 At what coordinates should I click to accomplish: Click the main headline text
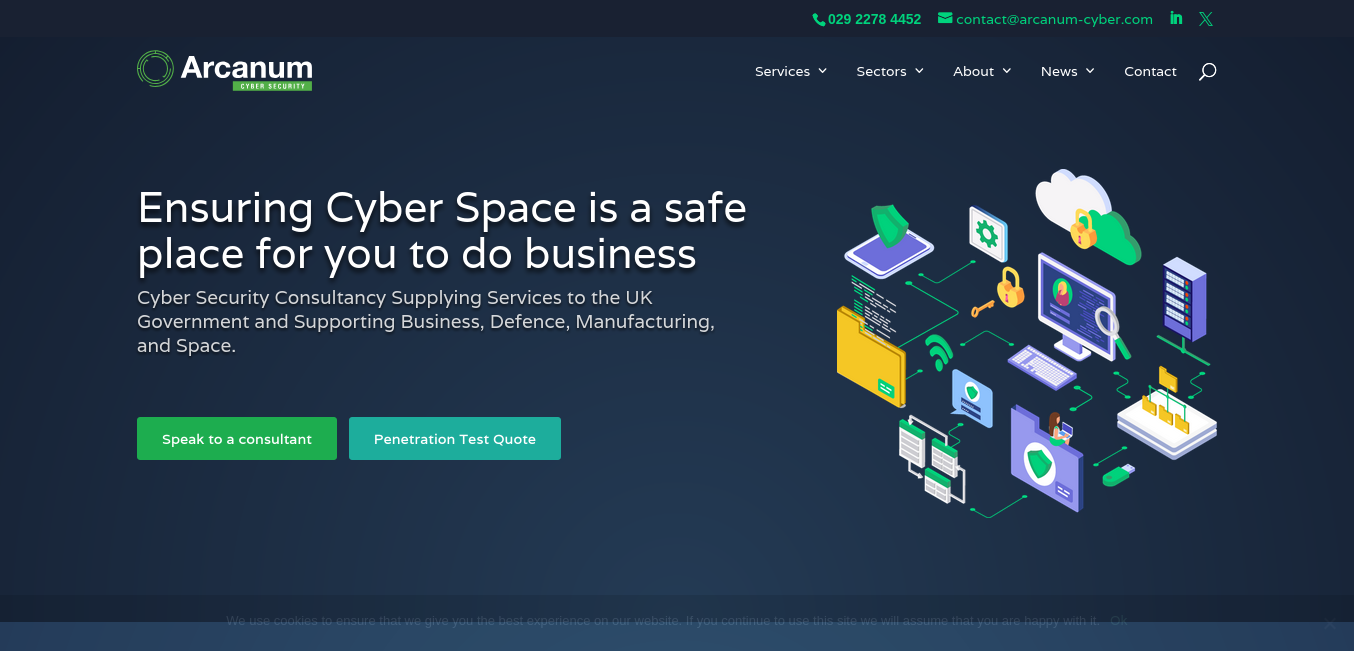tap(442, 231)
